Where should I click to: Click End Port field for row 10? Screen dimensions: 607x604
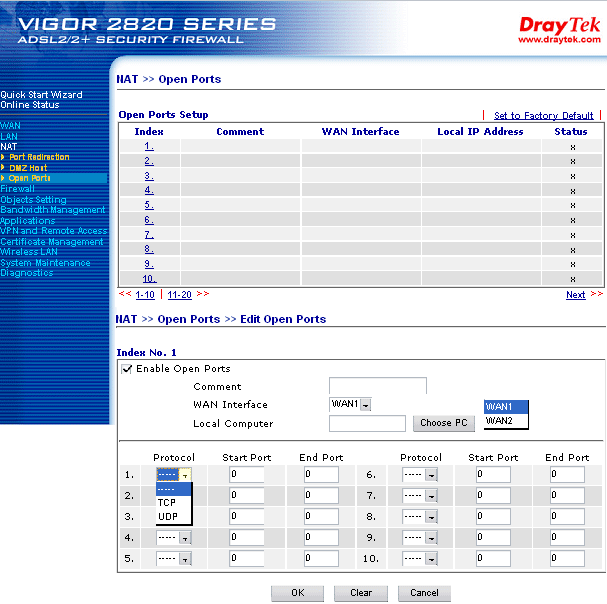tap(567, 558)
